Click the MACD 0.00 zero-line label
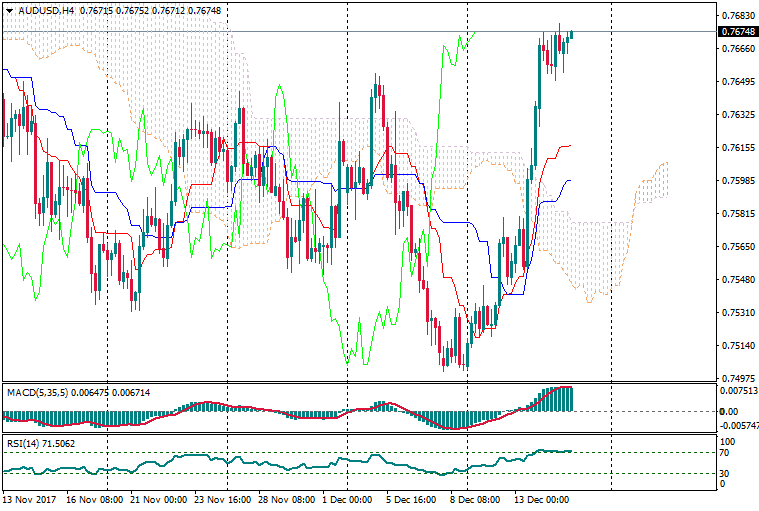 coord(728,411)
